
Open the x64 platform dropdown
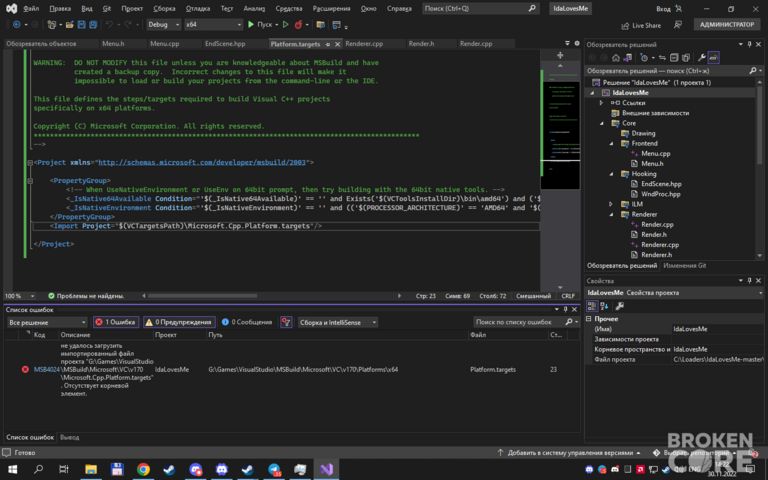214,24
